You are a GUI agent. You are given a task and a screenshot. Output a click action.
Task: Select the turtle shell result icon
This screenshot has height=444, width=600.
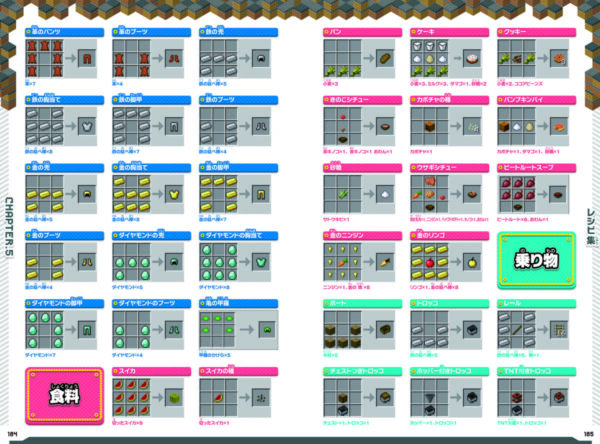point(267,330)
